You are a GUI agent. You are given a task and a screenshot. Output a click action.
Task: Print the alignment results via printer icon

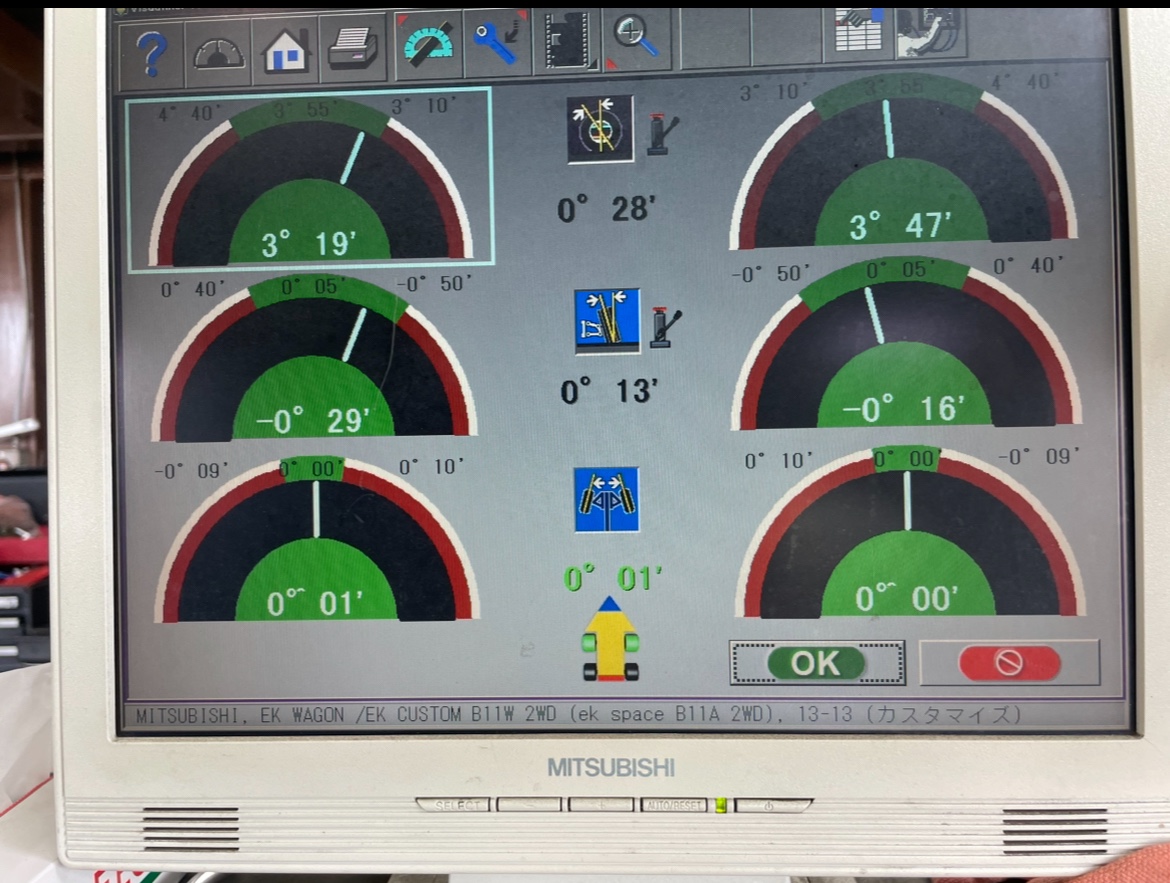[x=352, y=49]
